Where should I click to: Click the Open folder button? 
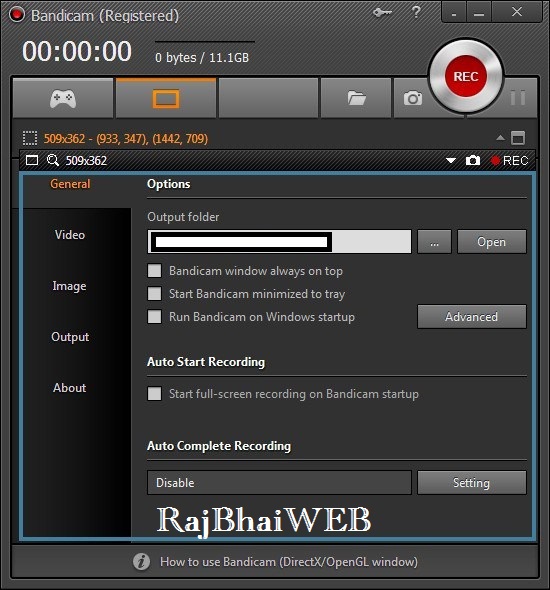point(492,242)
